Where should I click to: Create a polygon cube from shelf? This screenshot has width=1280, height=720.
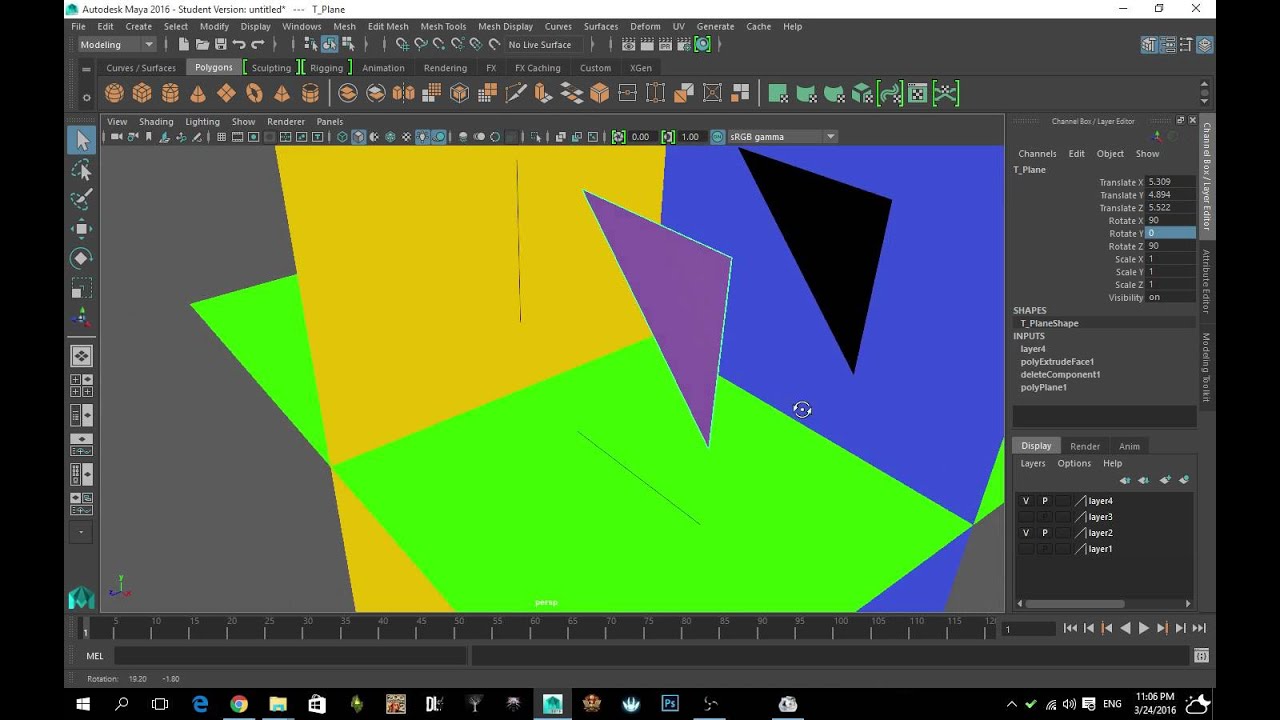tap(142, 93)
